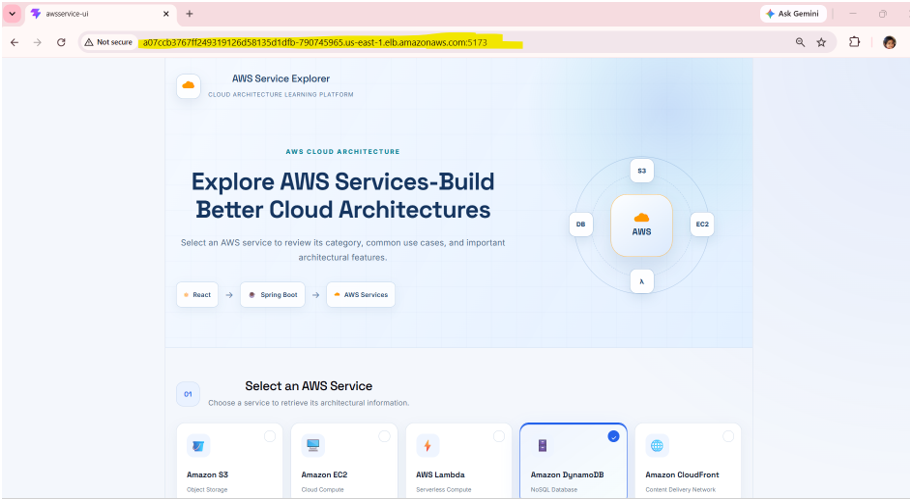Select the Amazon CloudFront radio button
The width and height of the screenshot is (910, 502).
(728, 436)
